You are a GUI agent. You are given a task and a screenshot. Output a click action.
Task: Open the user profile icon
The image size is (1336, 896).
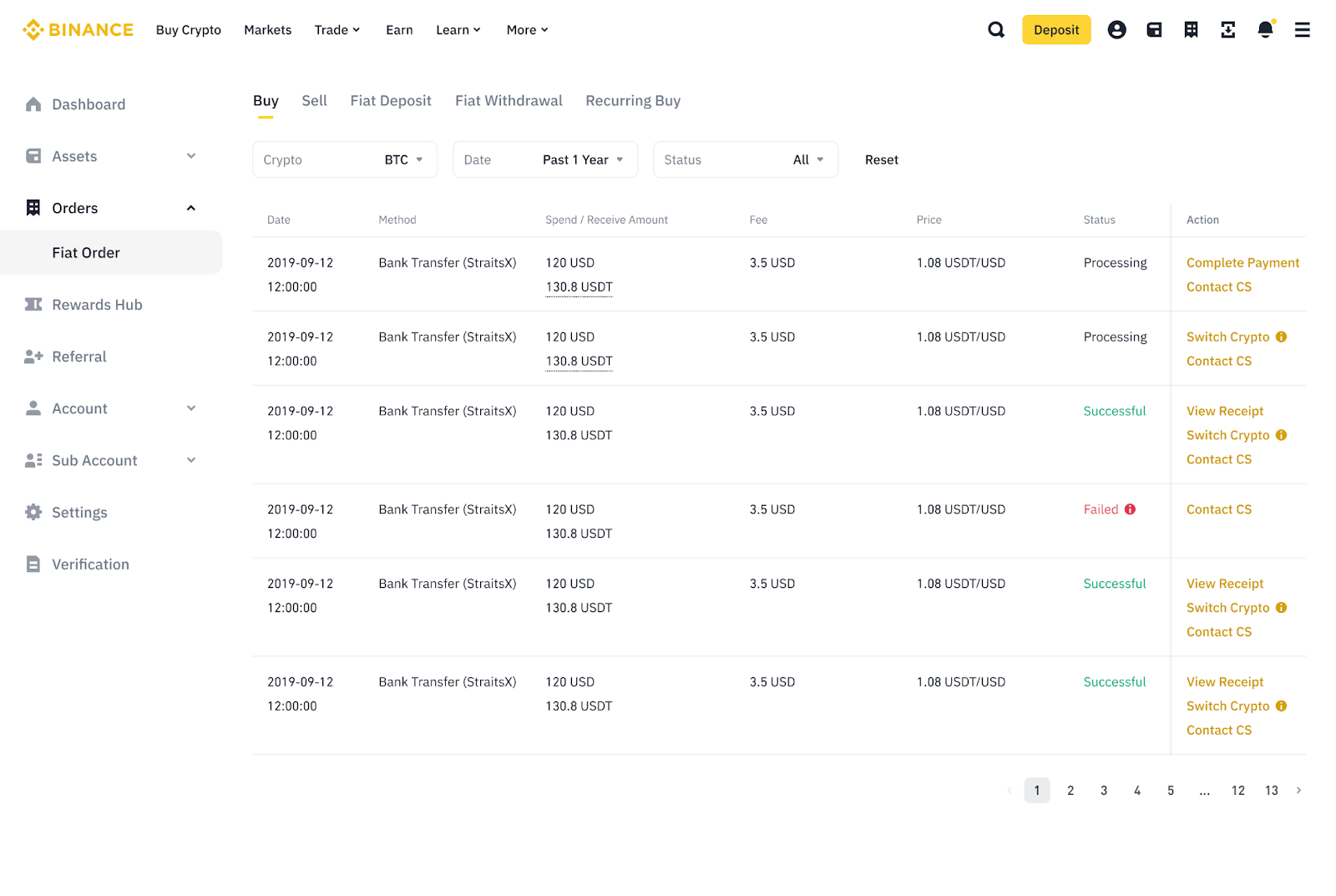pos(1116,30)
